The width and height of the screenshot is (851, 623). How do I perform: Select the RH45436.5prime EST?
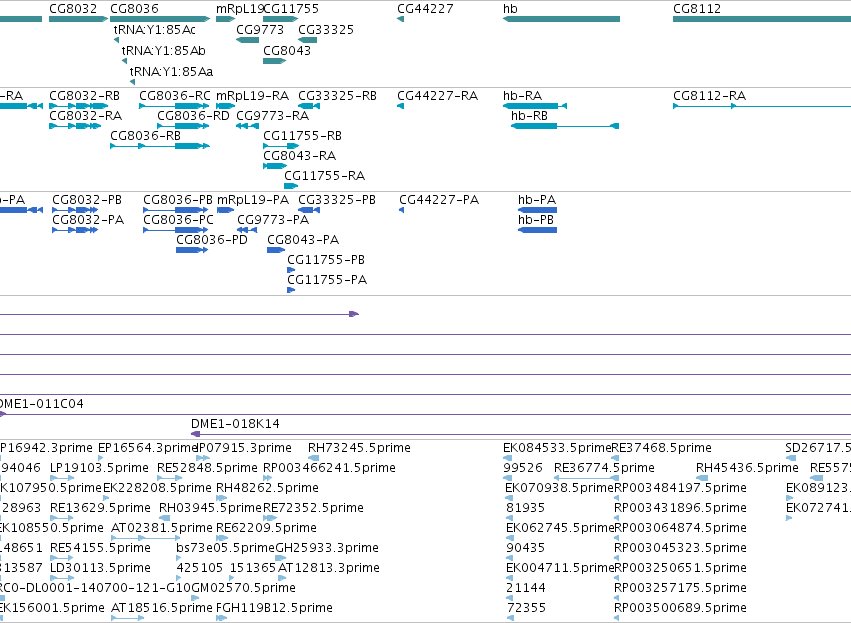pyautogui.click(x=702, y=478)
